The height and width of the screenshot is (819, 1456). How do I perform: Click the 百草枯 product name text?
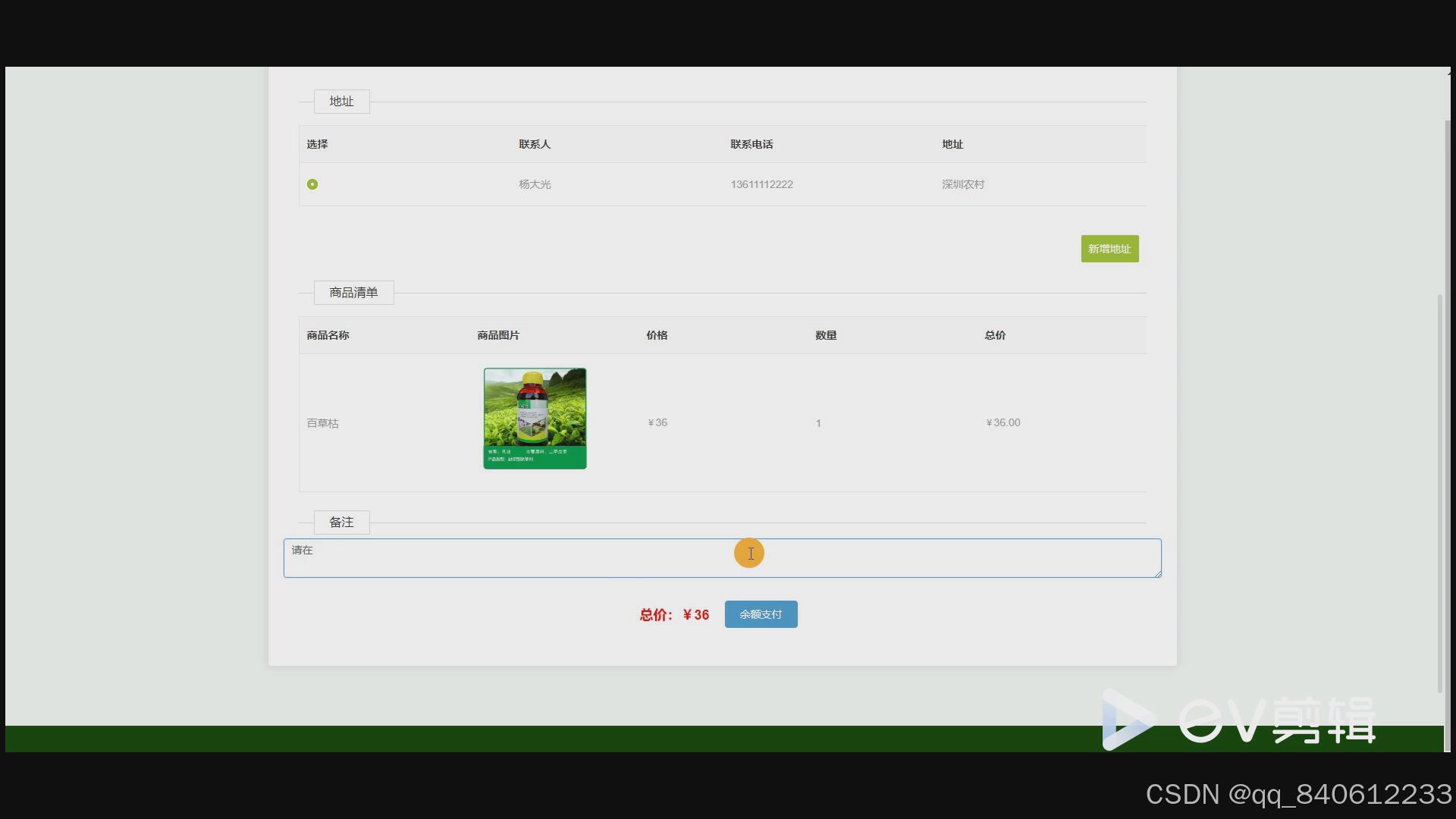pos(322,423)
